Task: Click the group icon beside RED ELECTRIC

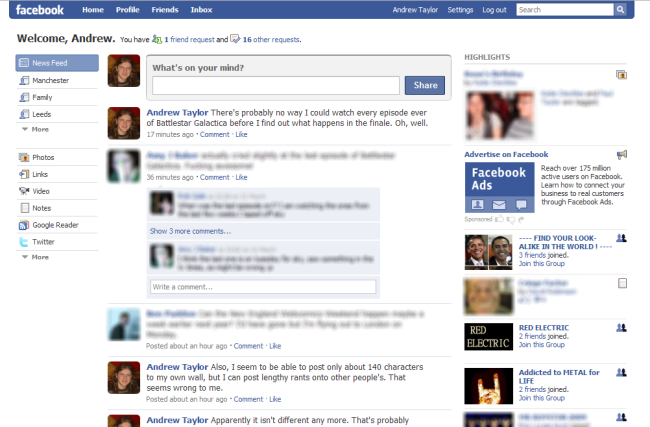Action: [x=621, y=328]
